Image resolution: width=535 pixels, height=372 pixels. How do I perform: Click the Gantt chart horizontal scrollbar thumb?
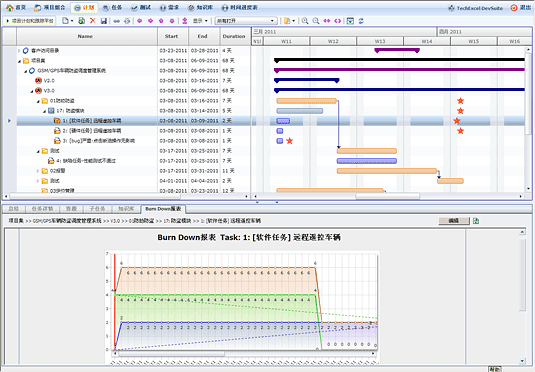388,196
